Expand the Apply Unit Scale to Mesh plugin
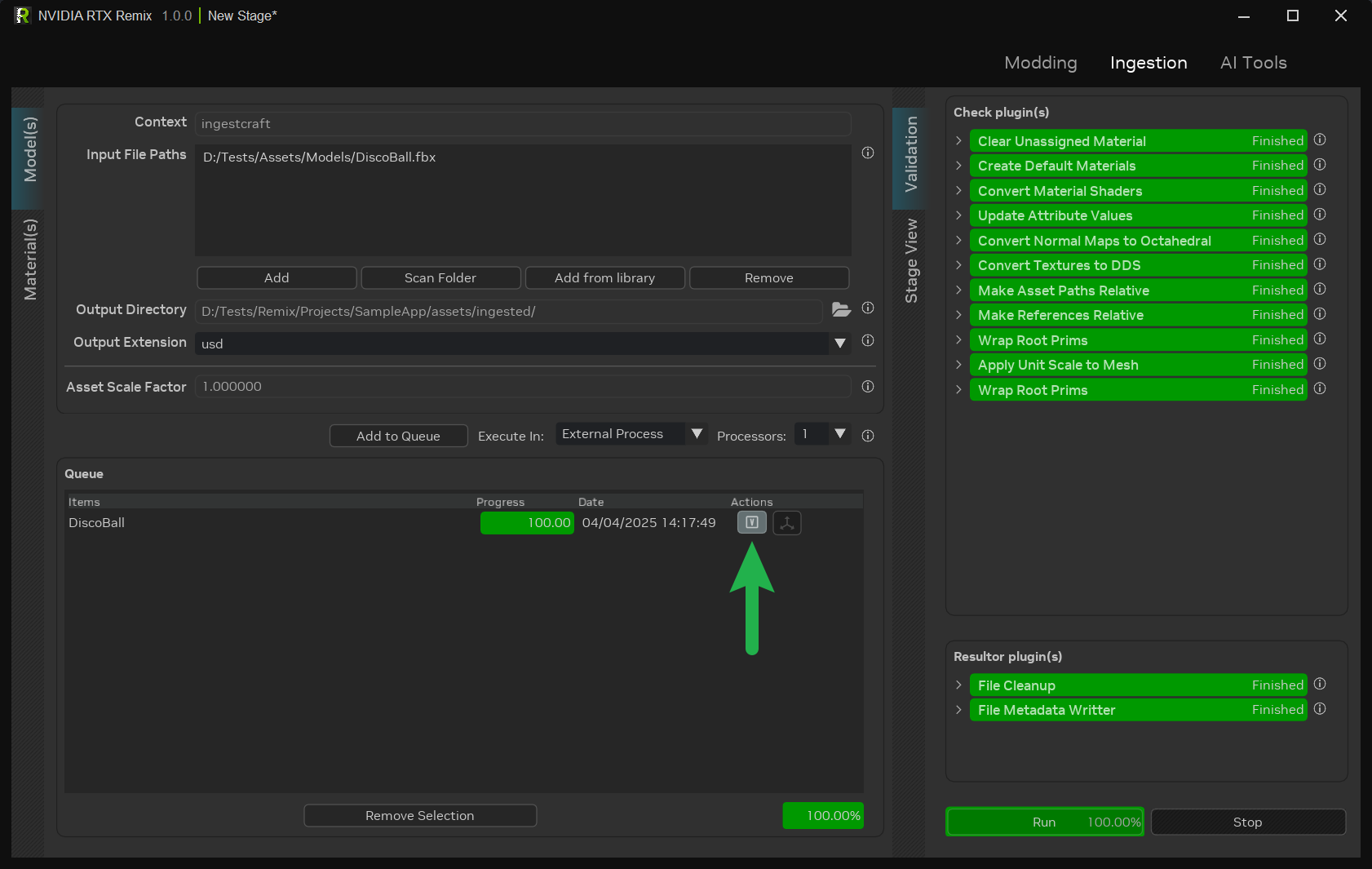1372x869 pixels. (x=959, y=365)
